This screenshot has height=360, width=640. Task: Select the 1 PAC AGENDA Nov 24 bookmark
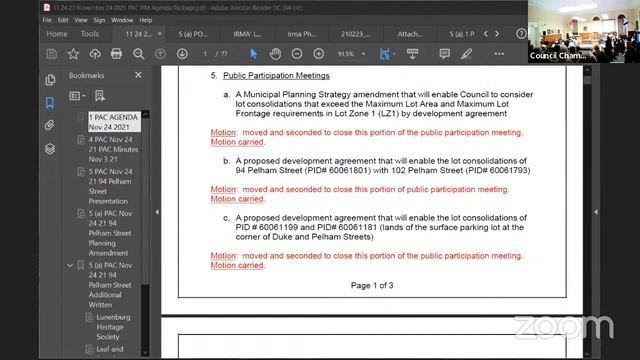point(114,122)
